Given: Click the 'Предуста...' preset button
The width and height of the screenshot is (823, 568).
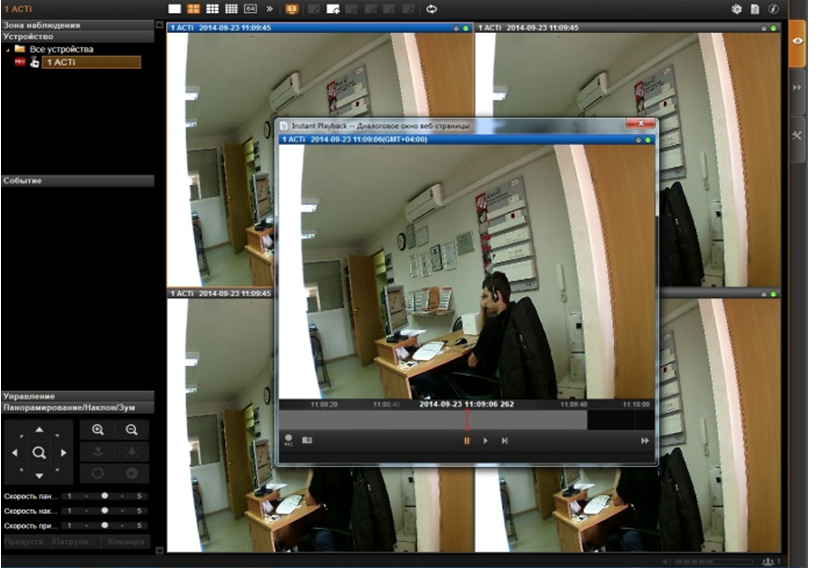Looking at the screenshot, I should (26, 541).
